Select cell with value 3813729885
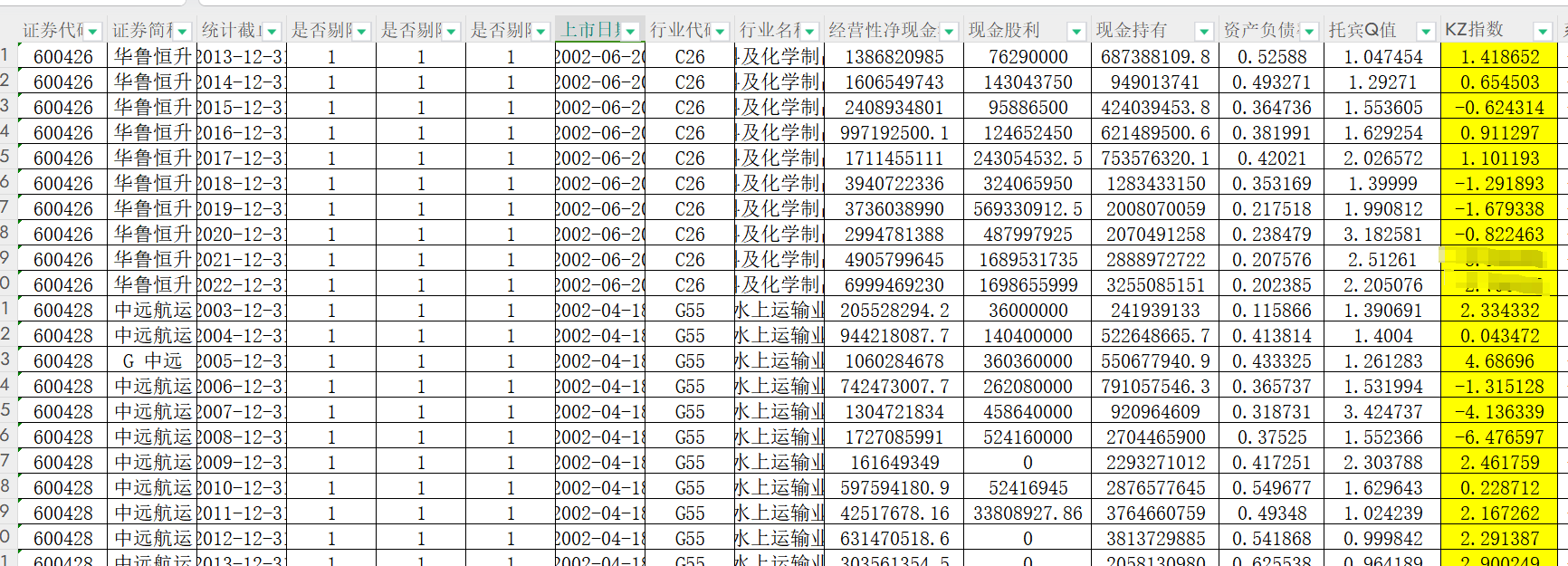This screenshot has height=566, width=1568. (1154, 538)
